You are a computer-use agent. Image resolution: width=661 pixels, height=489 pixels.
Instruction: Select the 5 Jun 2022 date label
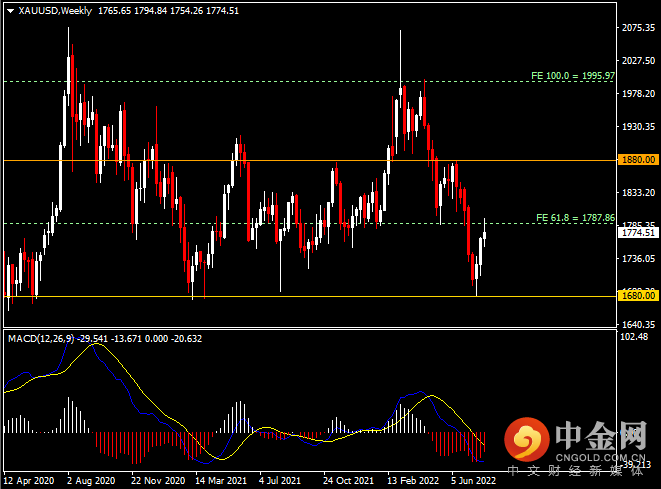point(473,481)
